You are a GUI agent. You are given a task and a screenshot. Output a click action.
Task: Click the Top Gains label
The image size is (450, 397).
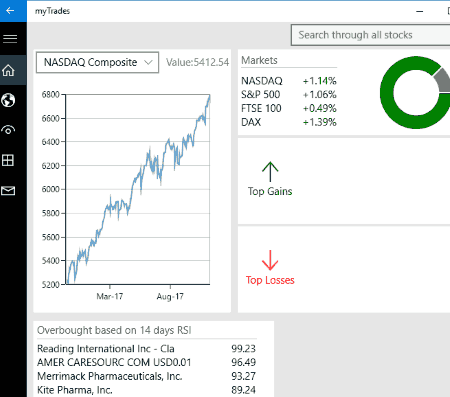pyautogui.click(x=270, y=192)
